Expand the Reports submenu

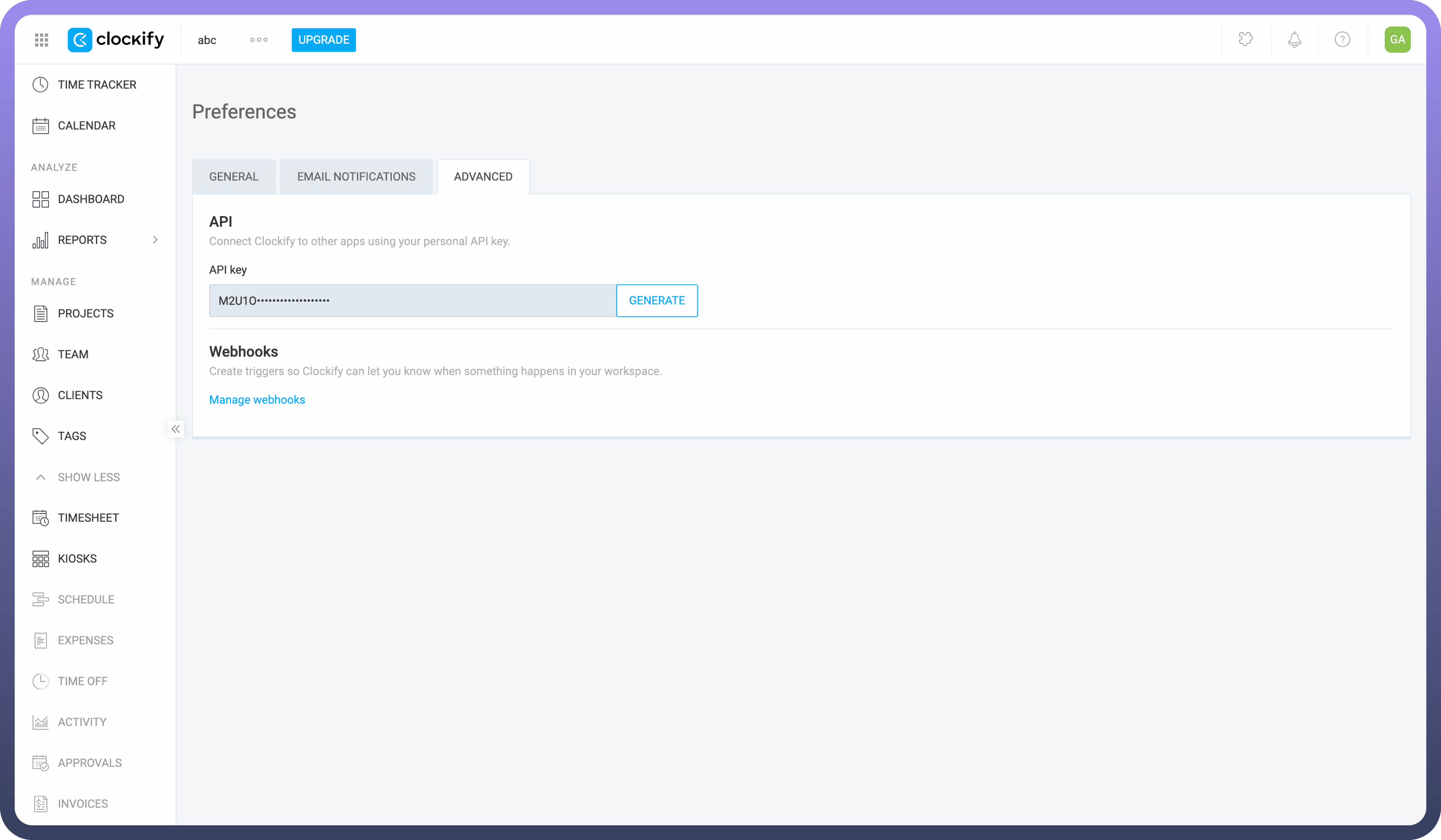click(x=155, y=240)
